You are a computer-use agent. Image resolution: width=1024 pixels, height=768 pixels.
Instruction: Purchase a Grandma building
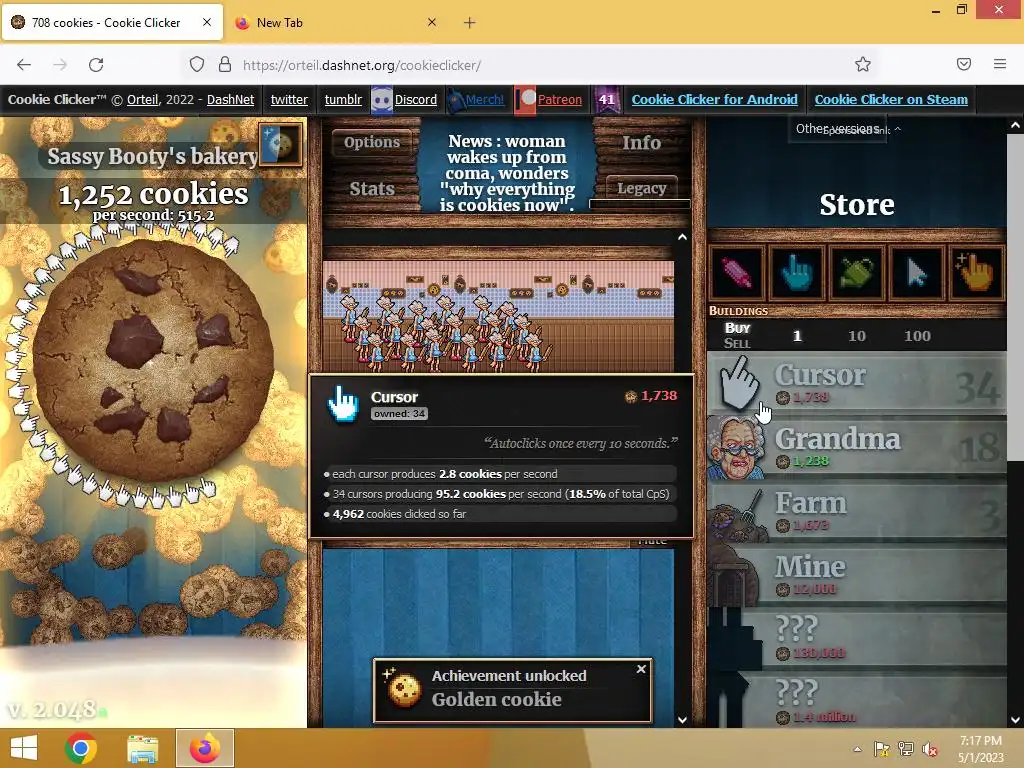coord(856,447)
